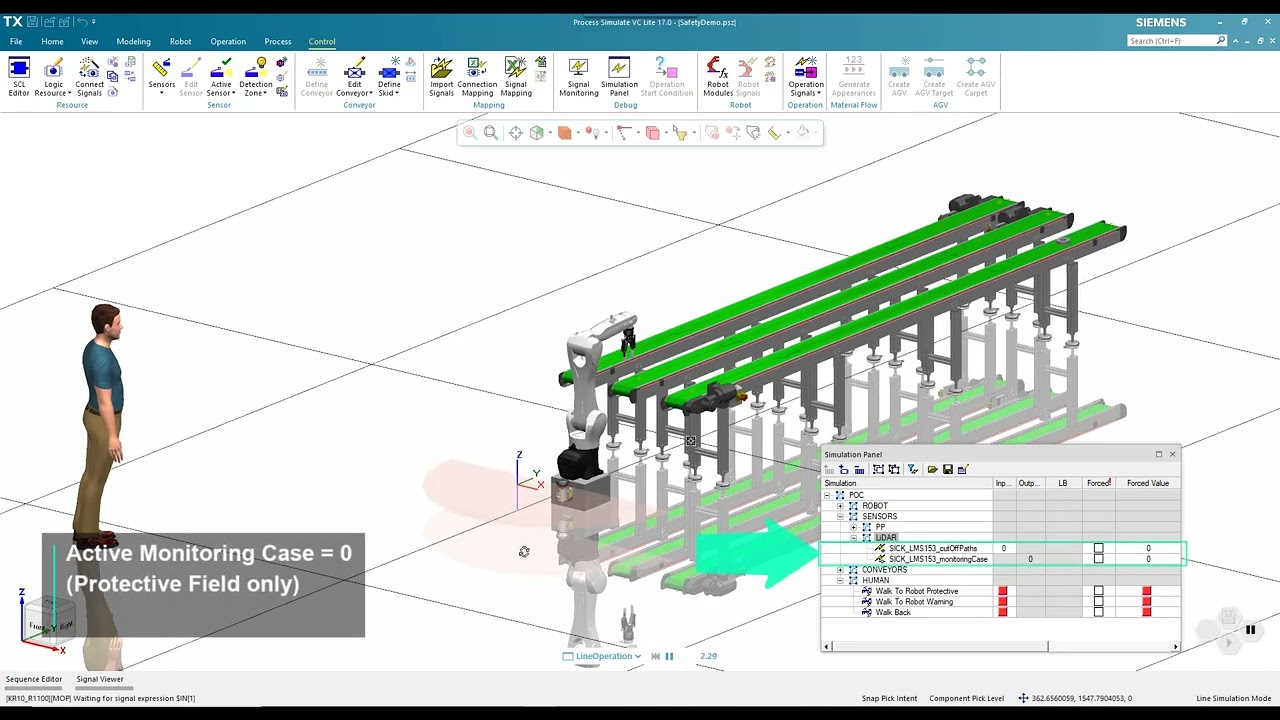The width and height of the screenshot is (1280, 720).
Task: Jump simulation to start
Action: [656, 656]
